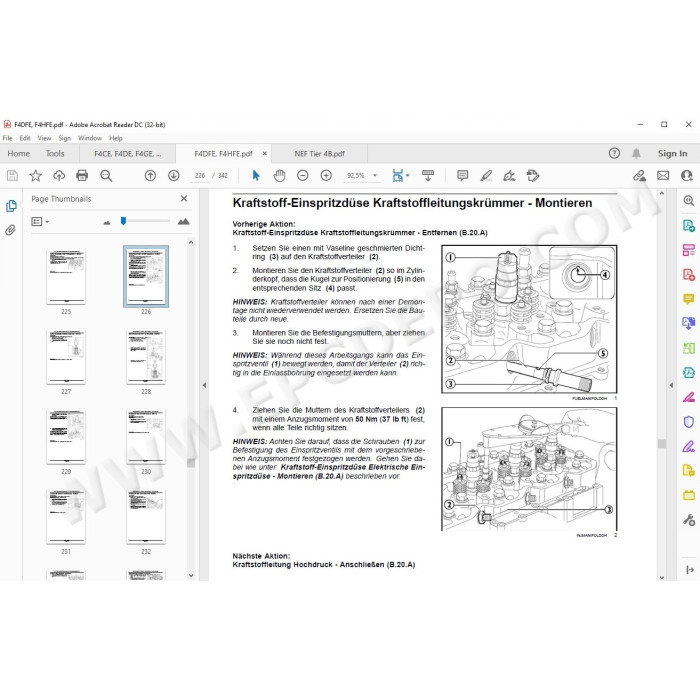Viewport: 700px width, 700px height.
Task: Open the Help question mark icon
Action: pos(614,154)
